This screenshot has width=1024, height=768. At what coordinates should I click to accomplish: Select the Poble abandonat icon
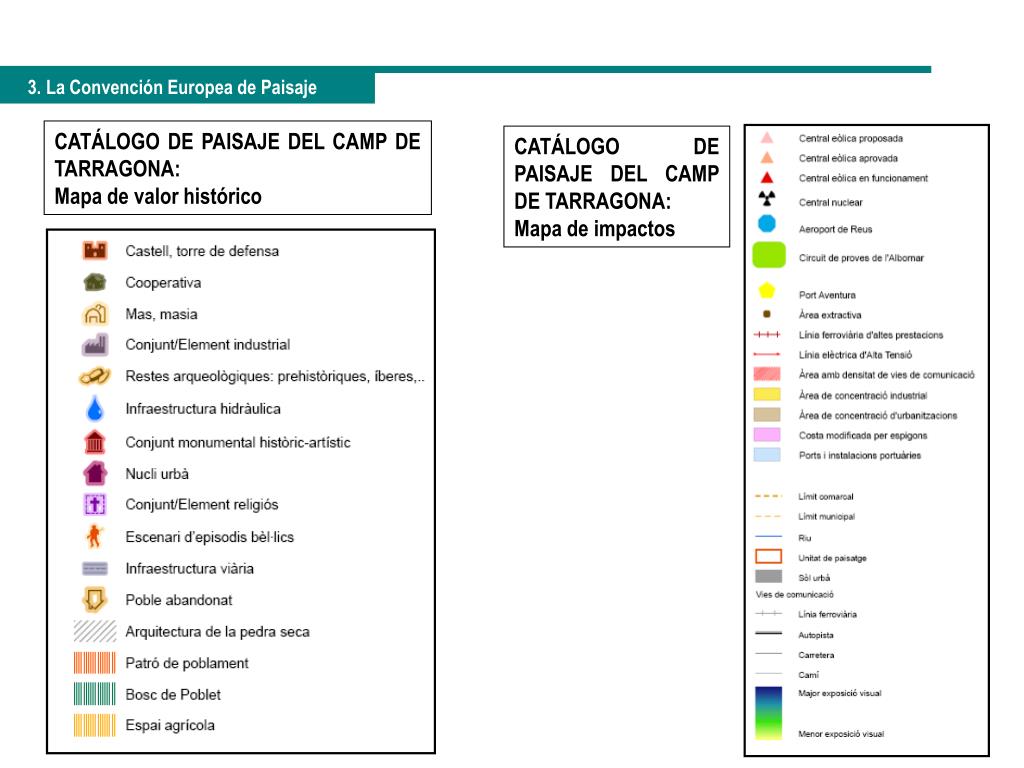click(95, 600)
